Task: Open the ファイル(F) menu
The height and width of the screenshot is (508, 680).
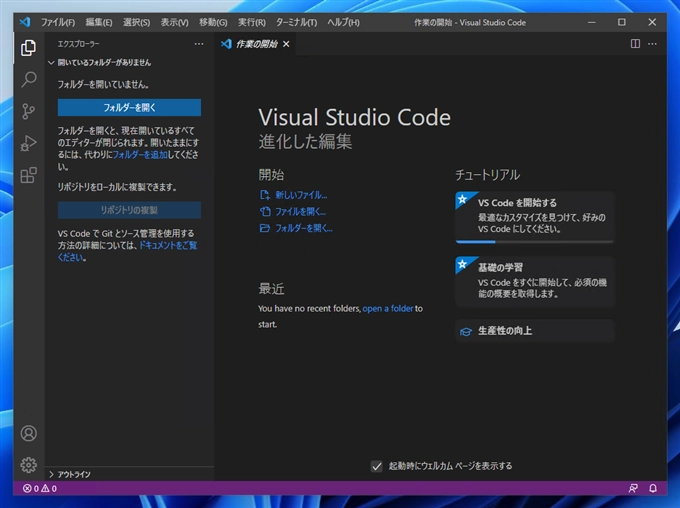Action: (58, 22)
